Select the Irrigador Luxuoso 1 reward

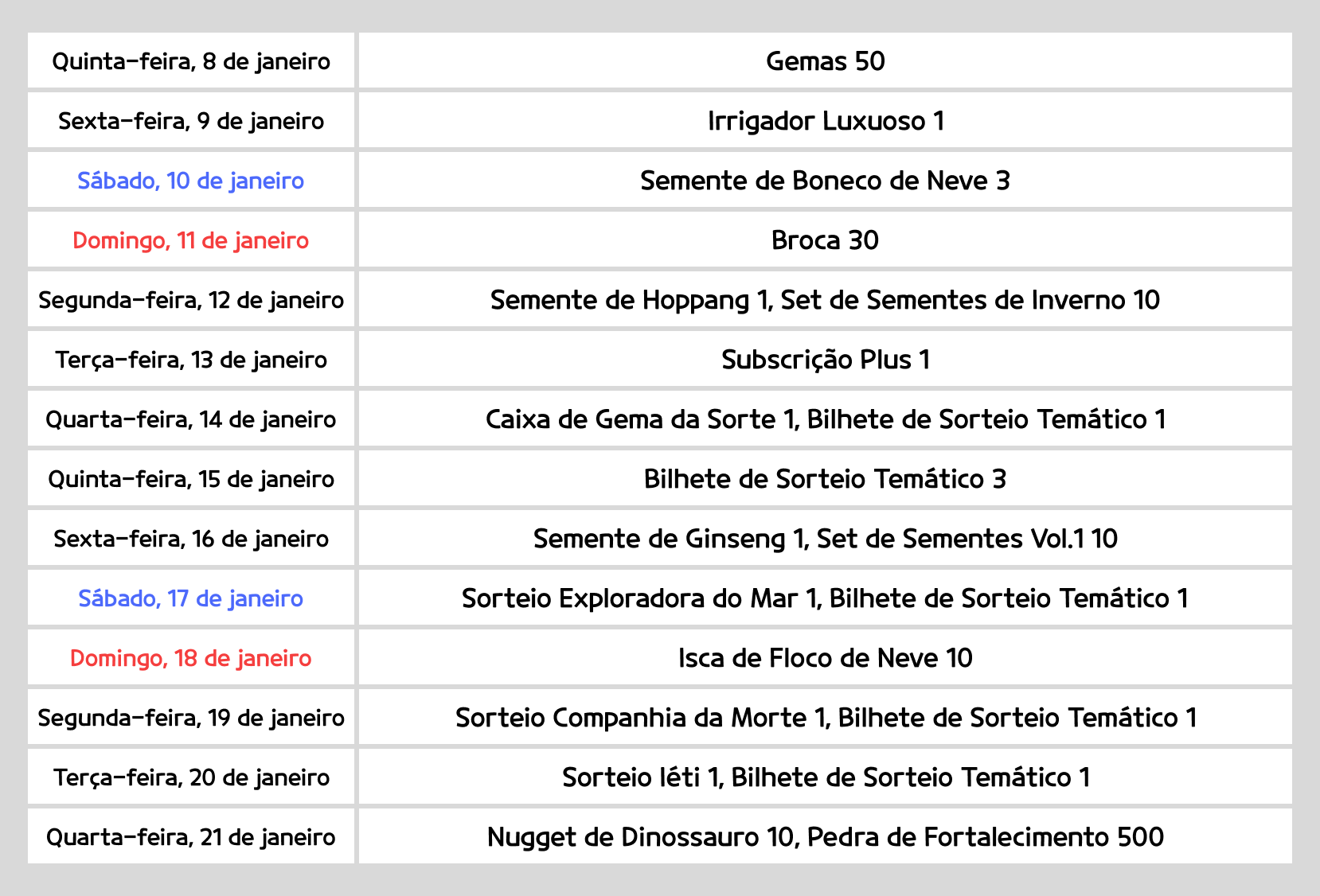825,121
